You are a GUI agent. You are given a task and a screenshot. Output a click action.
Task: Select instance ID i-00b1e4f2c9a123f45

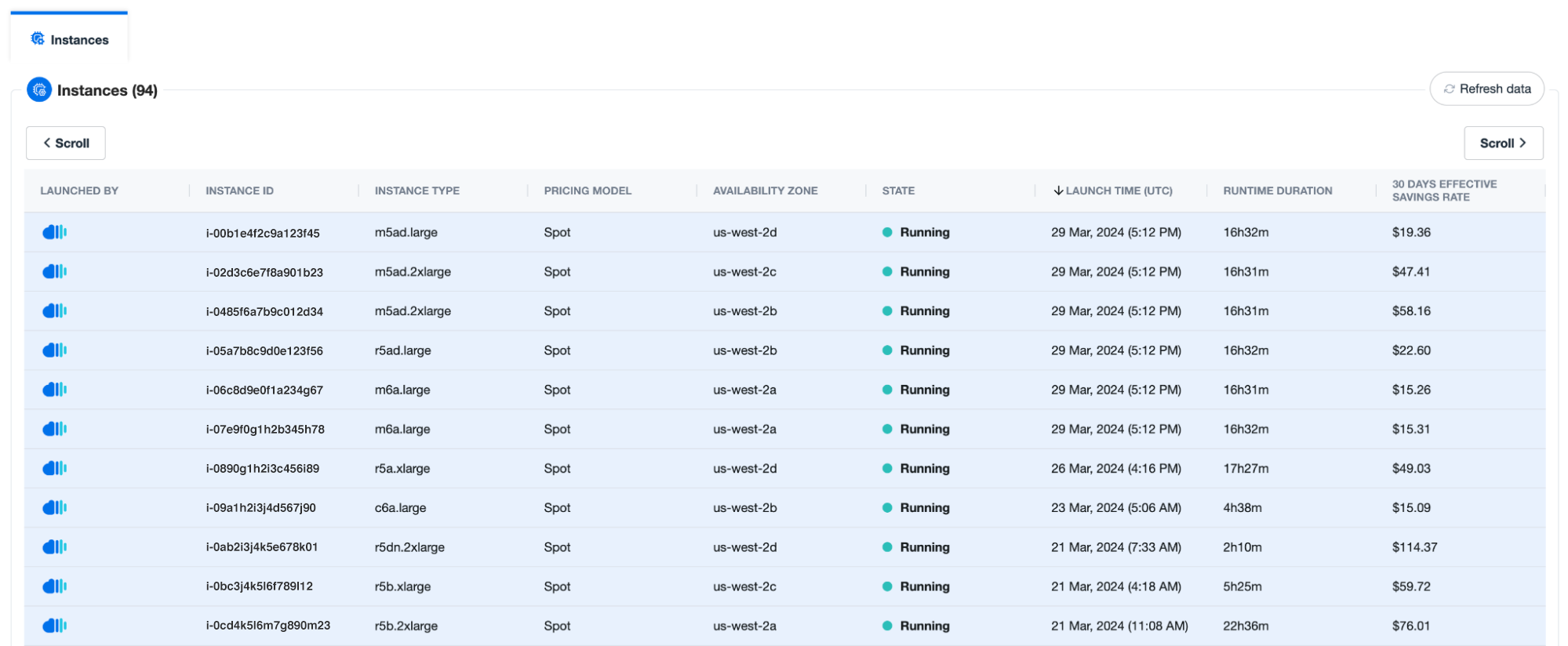(263, 233)
